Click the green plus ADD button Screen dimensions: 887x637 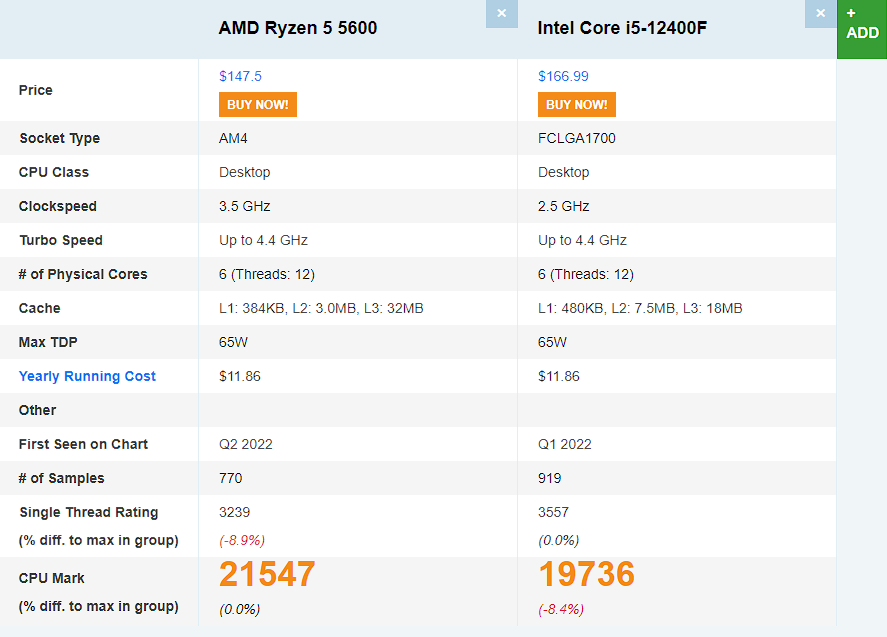coord(861,24)
